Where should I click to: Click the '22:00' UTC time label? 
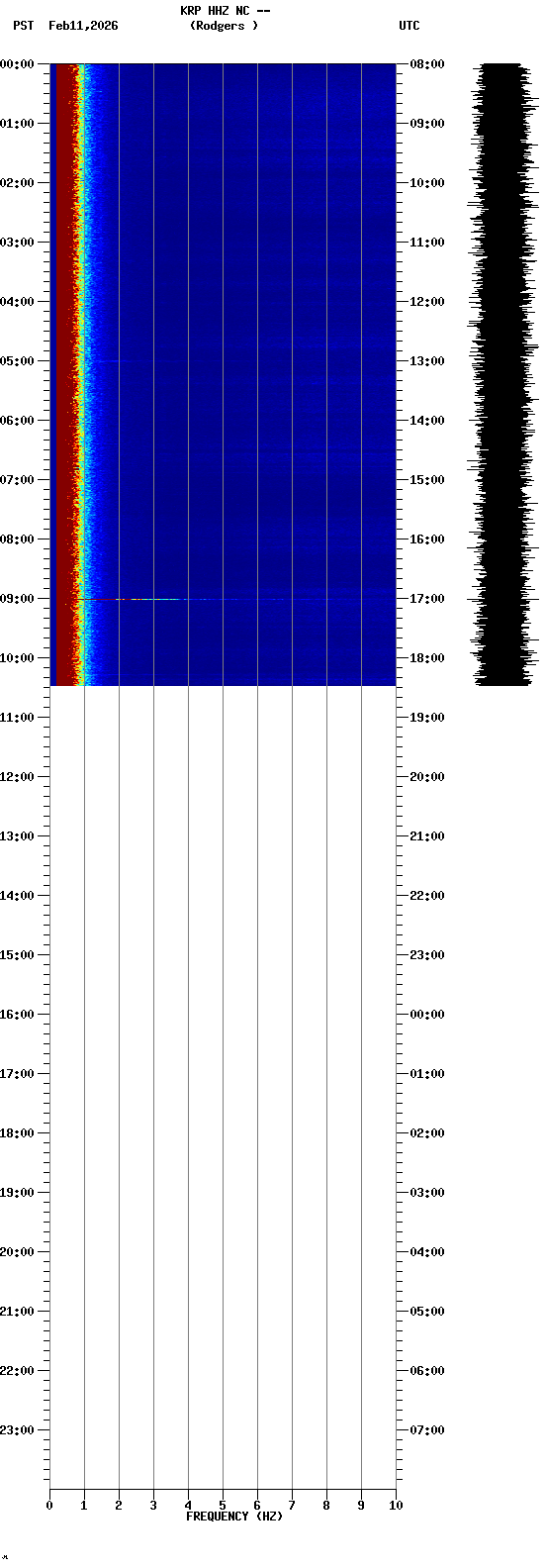pos(426,896)
